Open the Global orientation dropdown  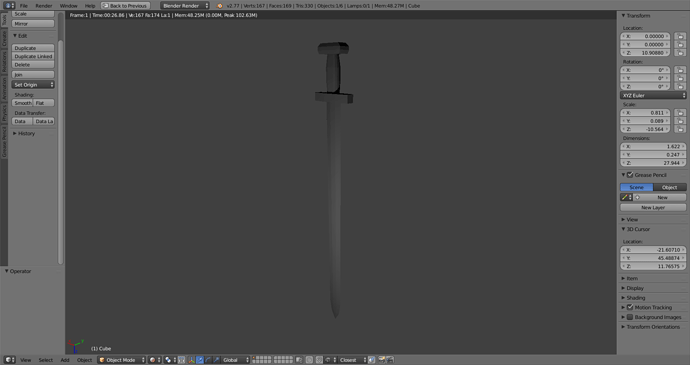235,360
